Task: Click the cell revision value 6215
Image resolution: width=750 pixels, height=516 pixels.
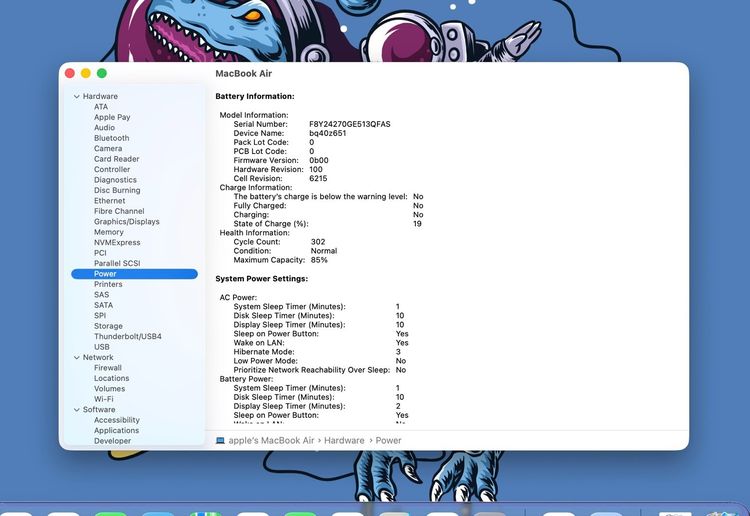Action: click(318, 178)
